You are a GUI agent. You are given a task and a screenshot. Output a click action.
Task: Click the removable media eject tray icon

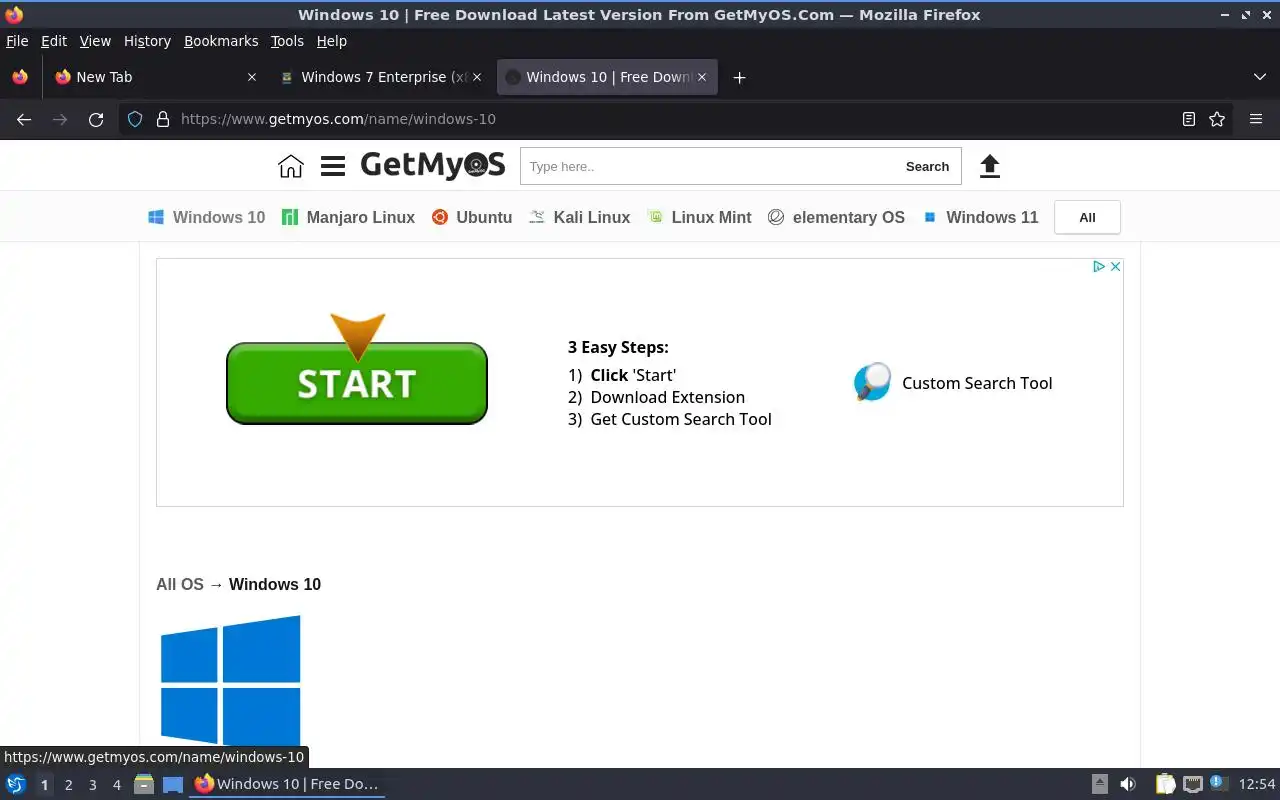pyautogui.click(x=1100, y=784)
